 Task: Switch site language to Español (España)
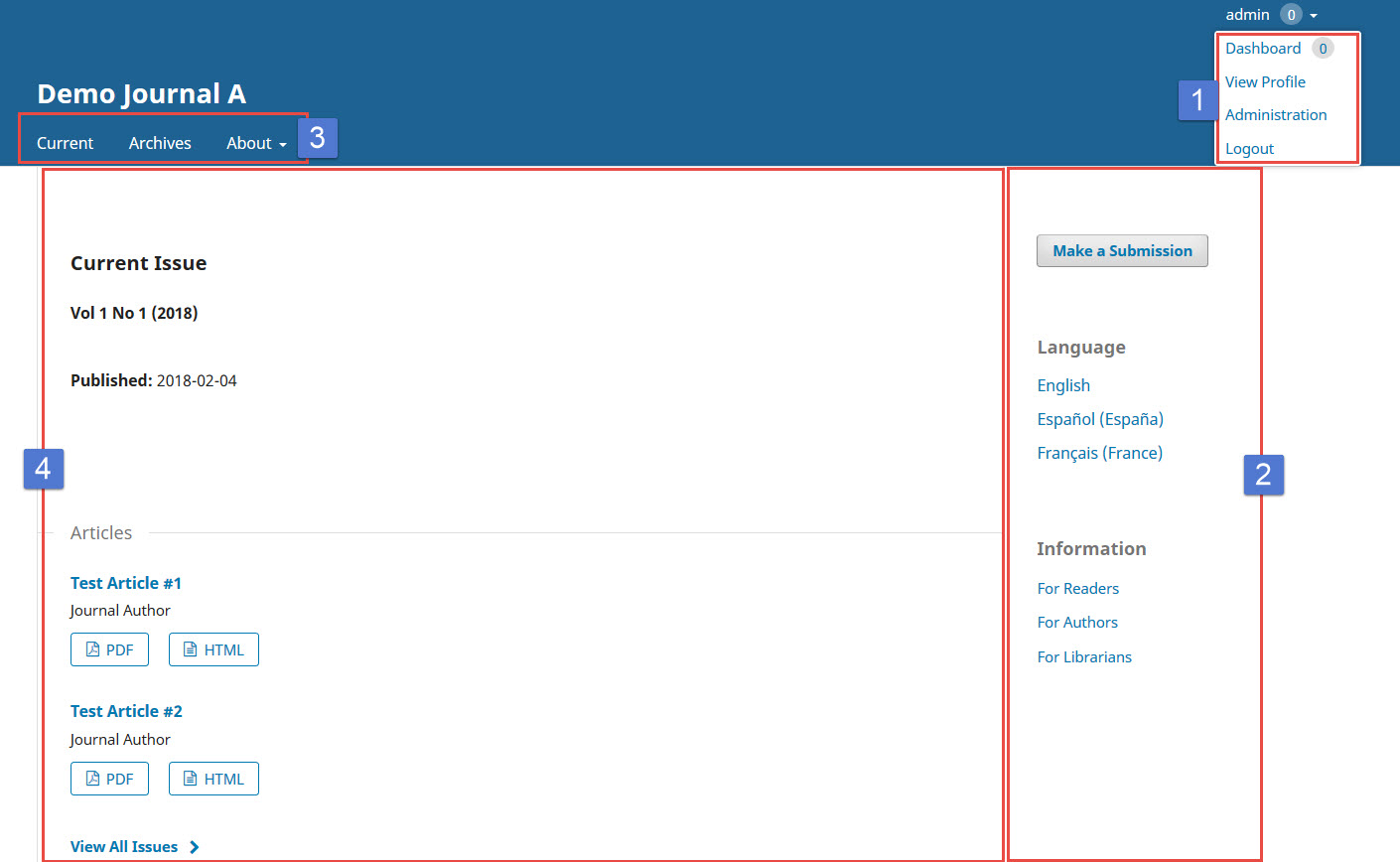pyautogui.click(x=1100, y=418)
